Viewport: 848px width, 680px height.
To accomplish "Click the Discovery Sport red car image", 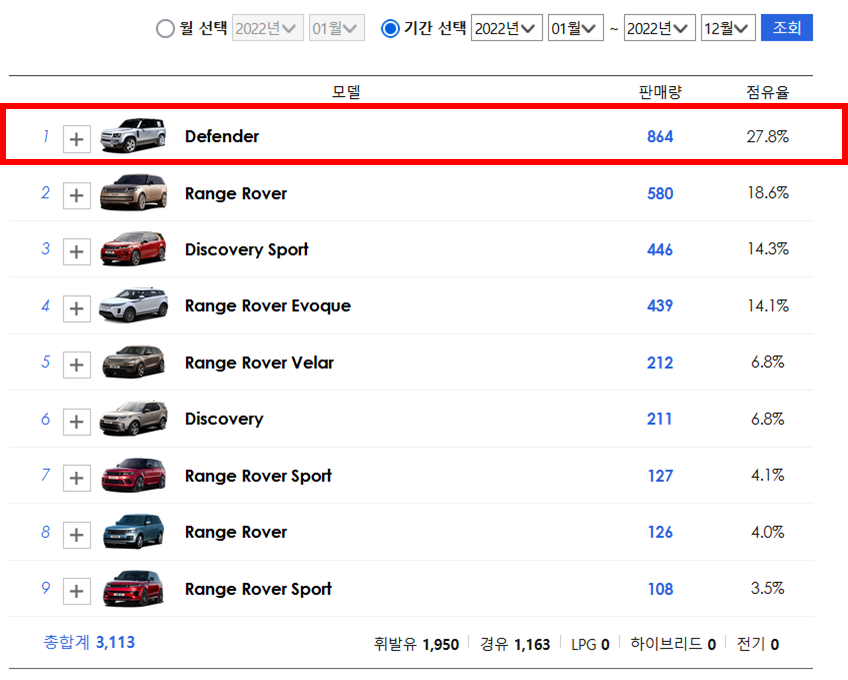I will pyautogui.click(x=133, y=251).
